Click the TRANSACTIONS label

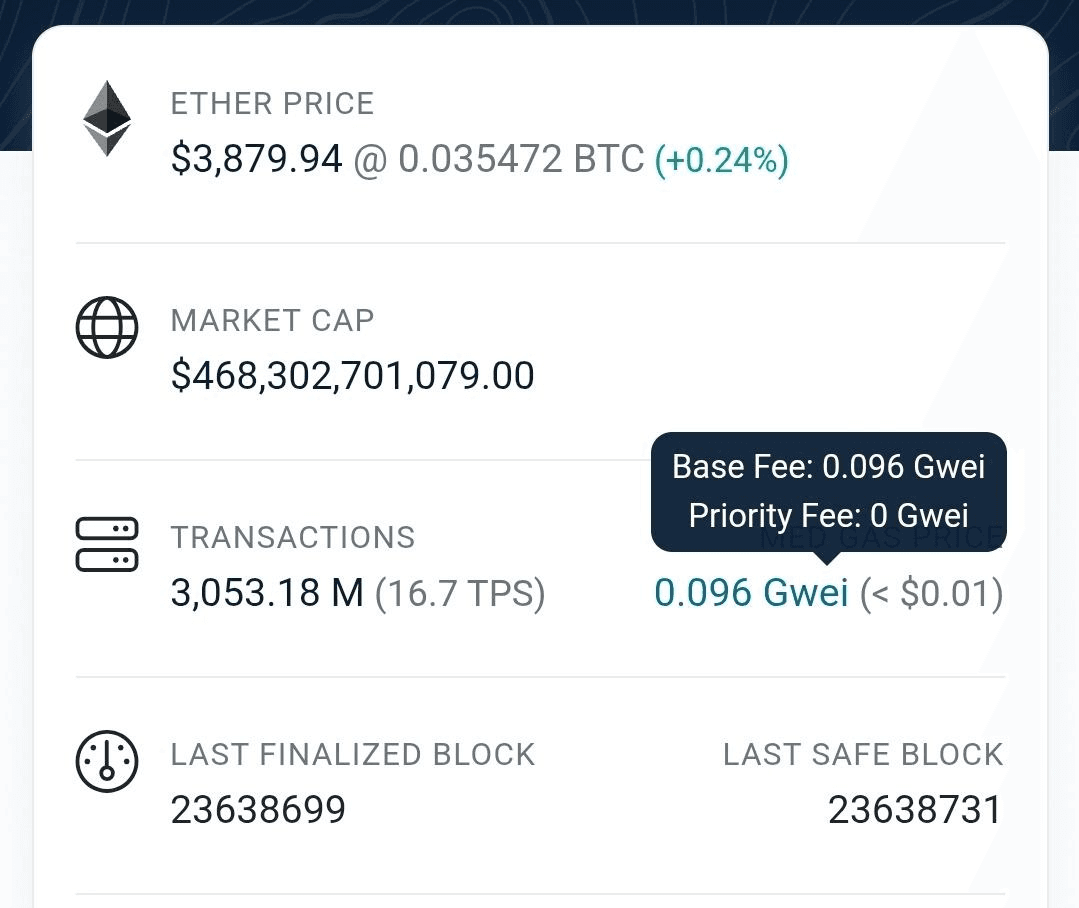(x=292, y=538)
